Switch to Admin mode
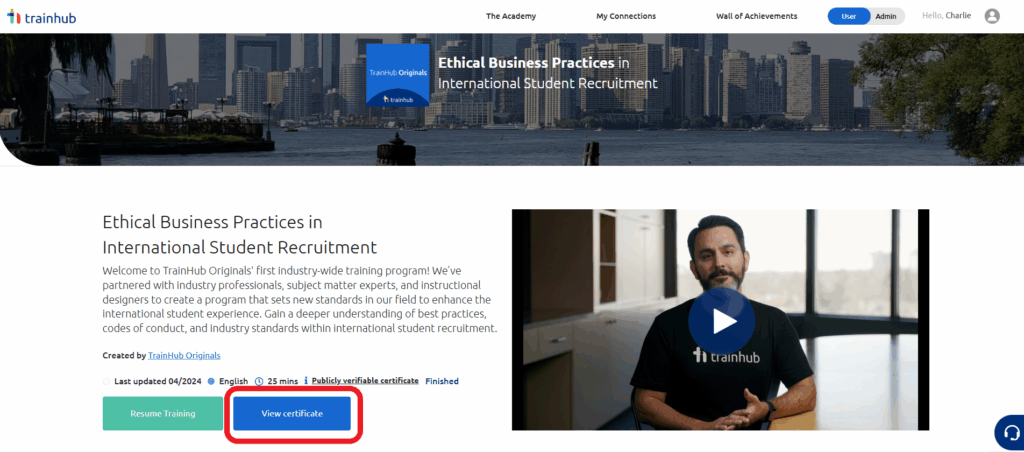Image resolution: width=1024 pixels, height=452 pixels. pyautogui.click(x=886, y=16)
